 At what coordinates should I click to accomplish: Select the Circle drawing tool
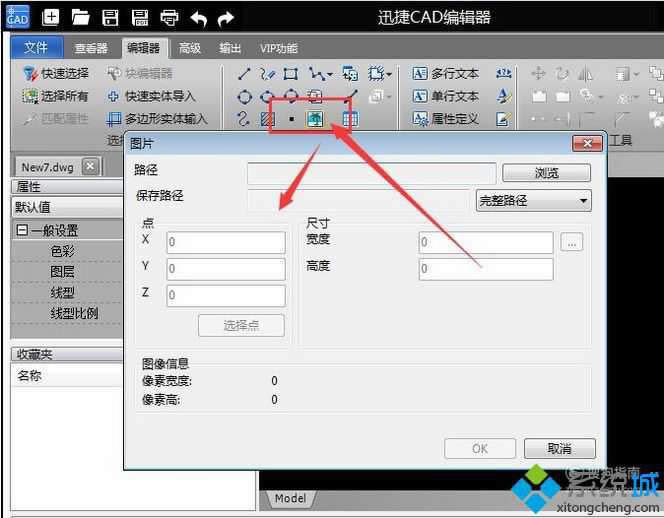click(x=244, y=97)
